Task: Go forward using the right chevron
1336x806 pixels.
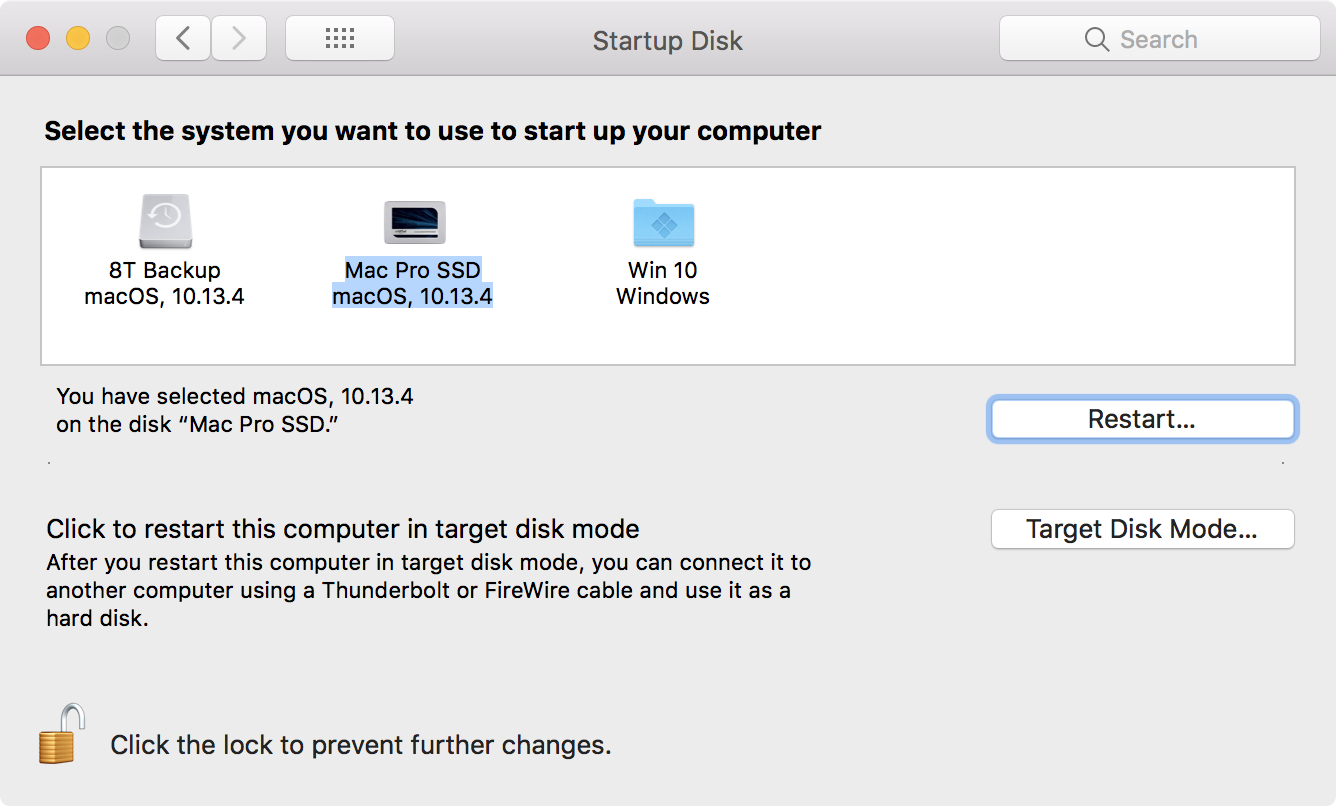Action: click(x=238, y=39)
